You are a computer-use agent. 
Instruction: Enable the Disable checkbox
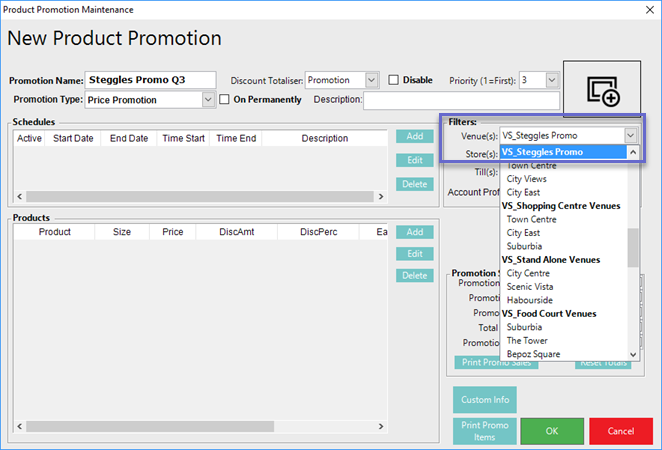pos(394,80)
